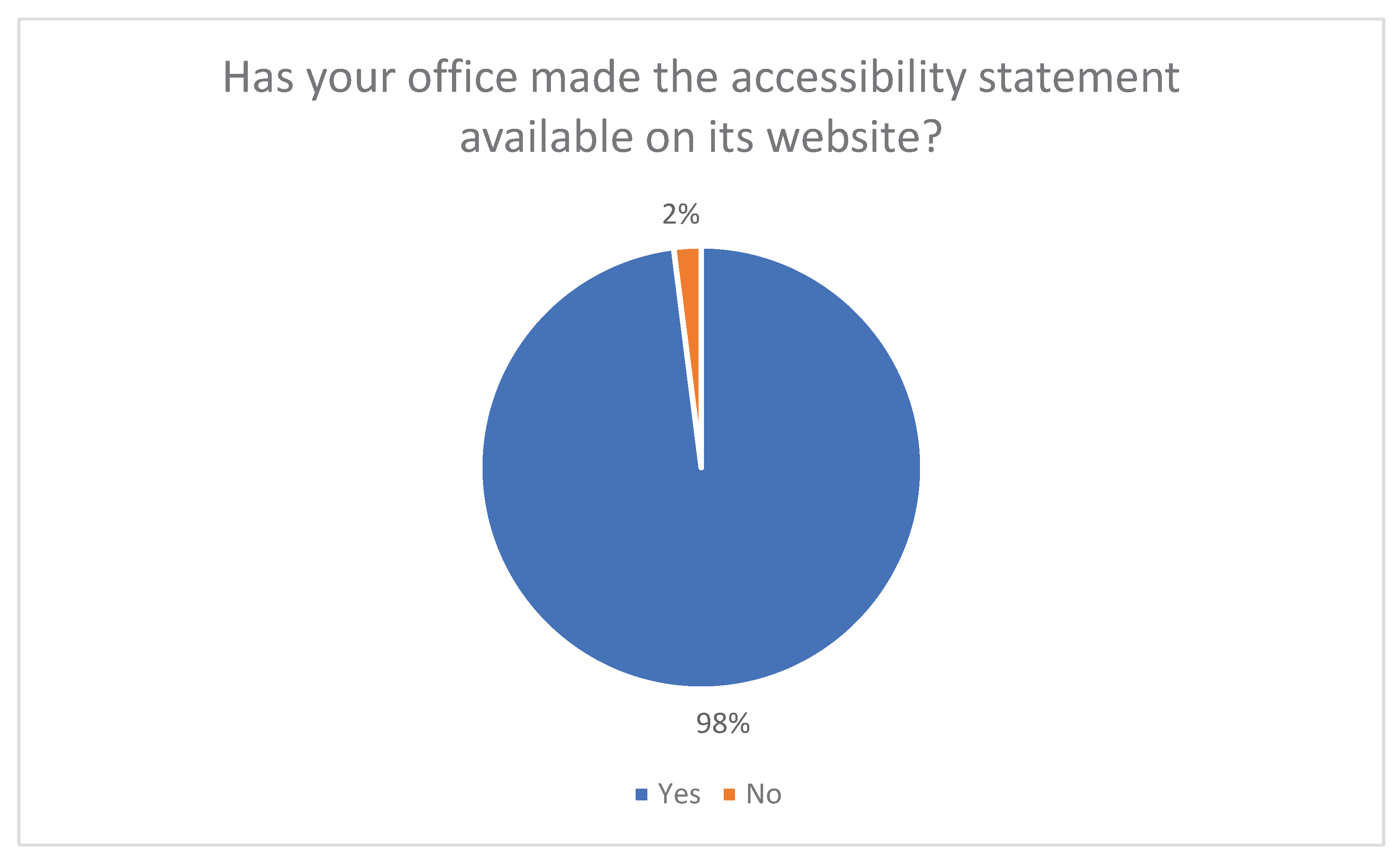Click the word Has starting the title
1400x865 pixels.
[x=258, y=78]
